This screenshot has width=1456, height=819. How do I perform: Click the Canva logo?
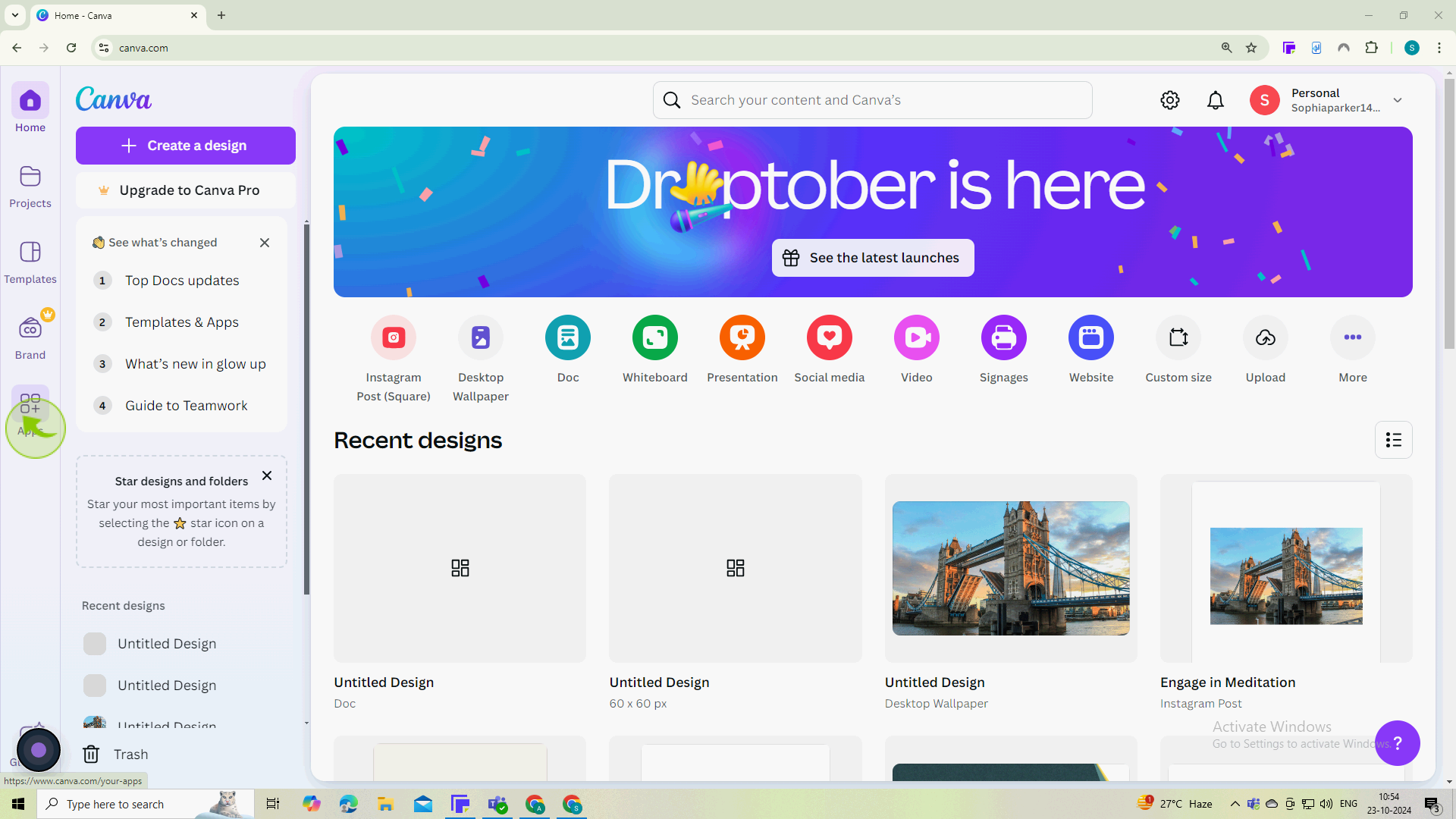pos(114,99)
